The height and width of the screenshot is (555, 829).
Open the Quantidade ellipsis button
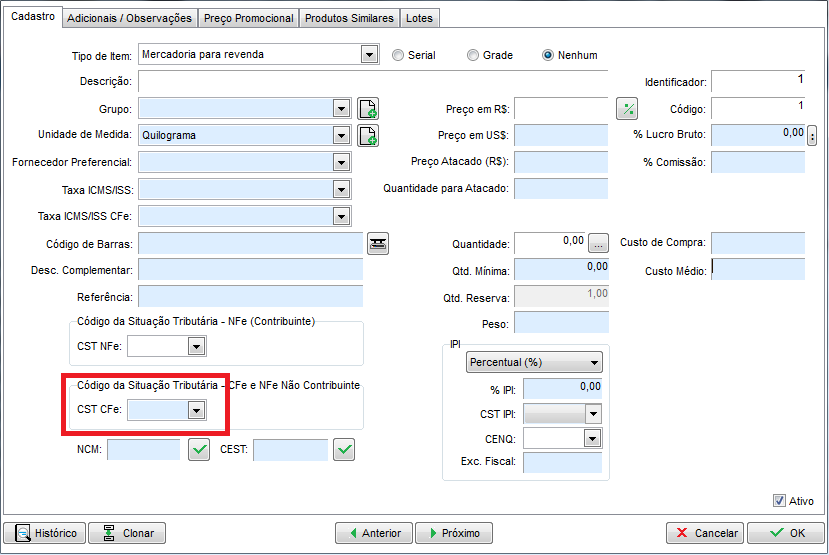click(x=599, y=243)
